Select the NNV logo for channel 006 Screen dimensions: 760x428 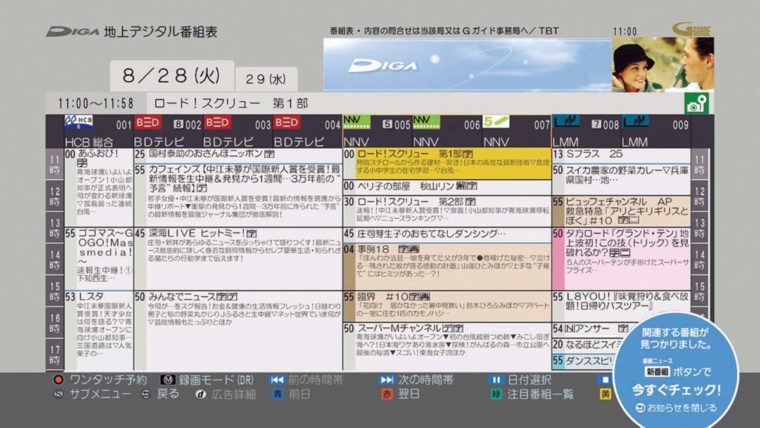point(427,122)
